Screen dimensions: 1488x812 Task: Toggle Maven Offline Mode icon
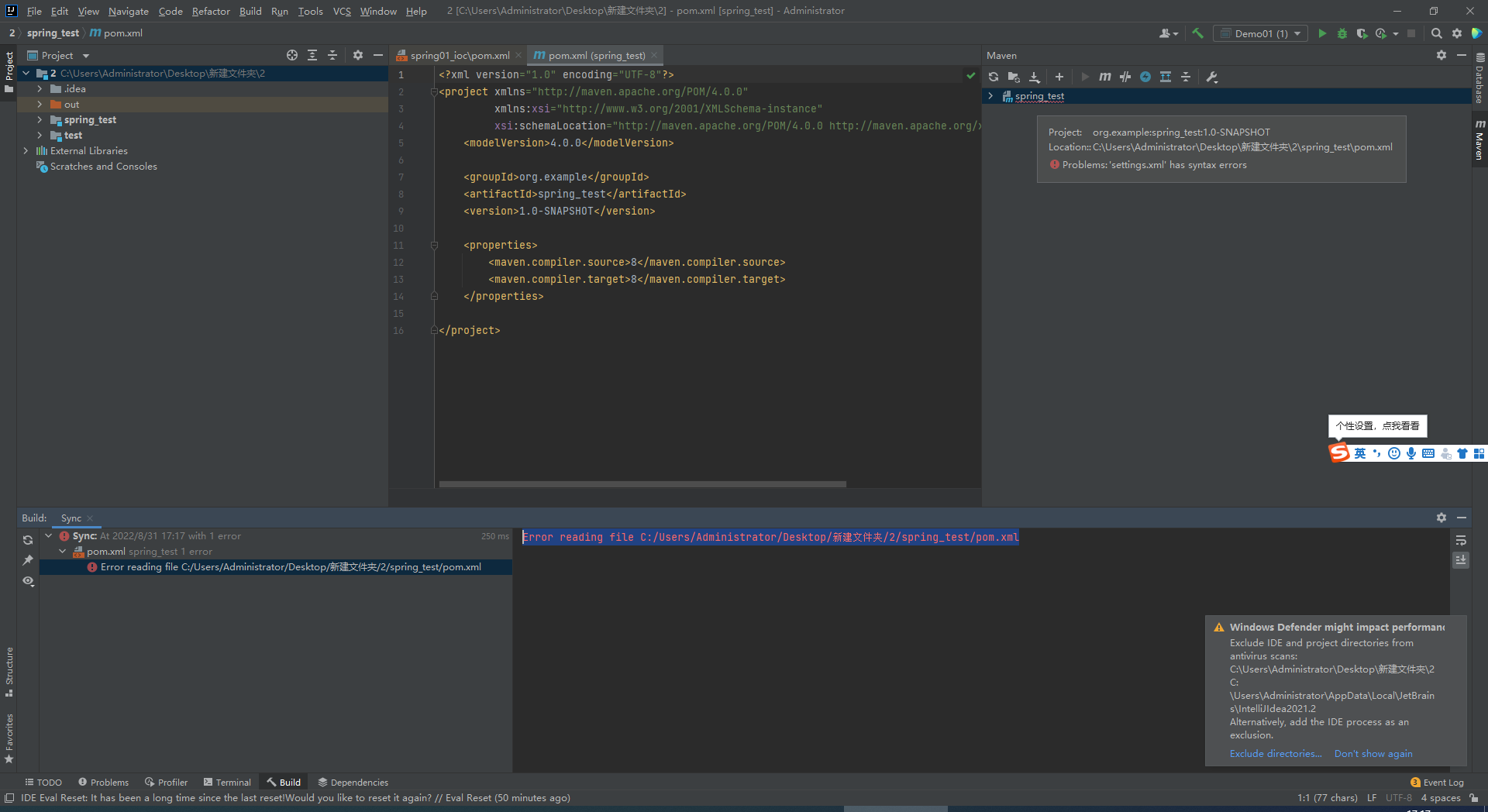pos(1125,77)
